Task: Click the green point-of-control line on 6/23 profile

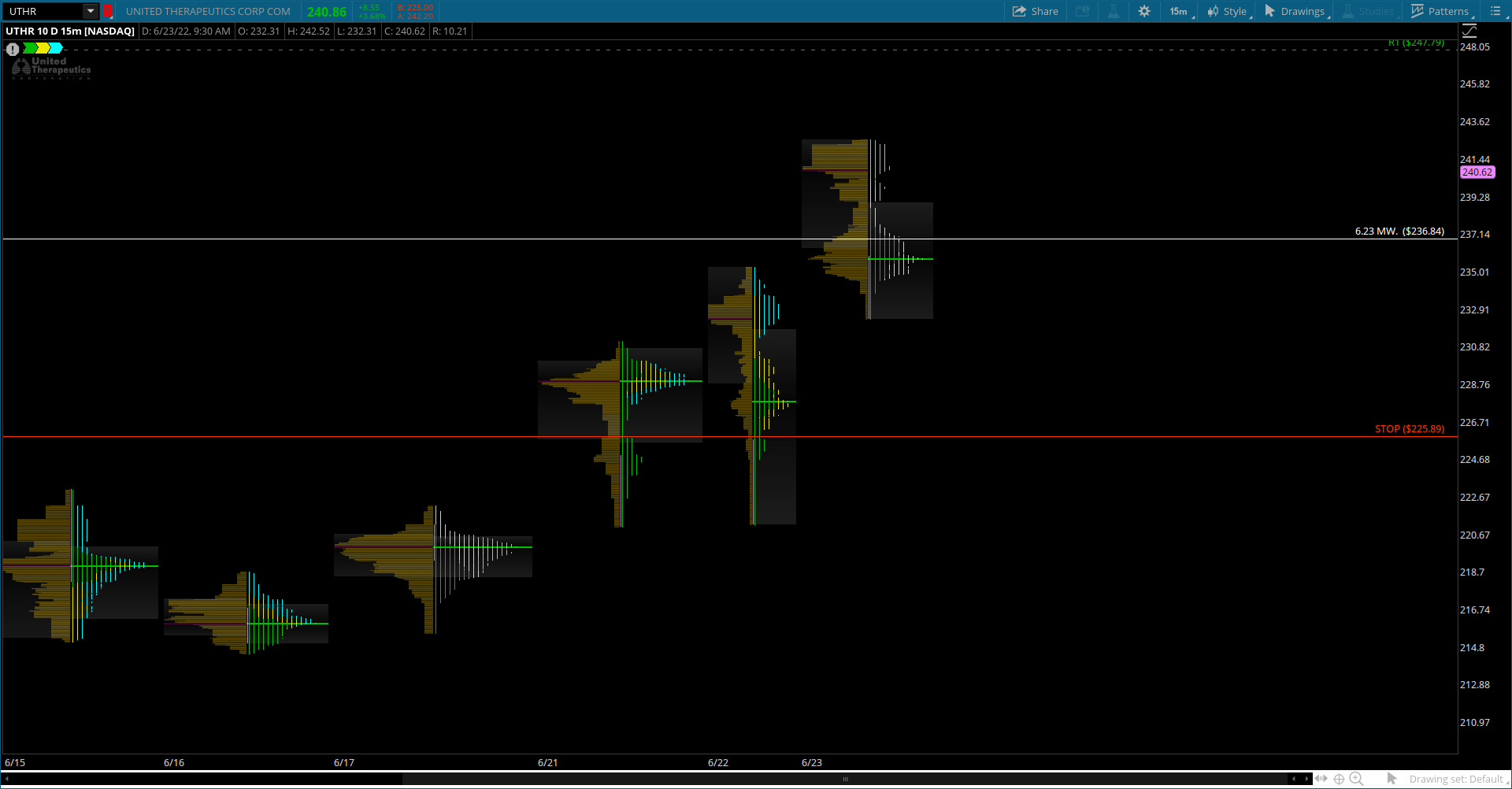Action: tap(900, 258)
